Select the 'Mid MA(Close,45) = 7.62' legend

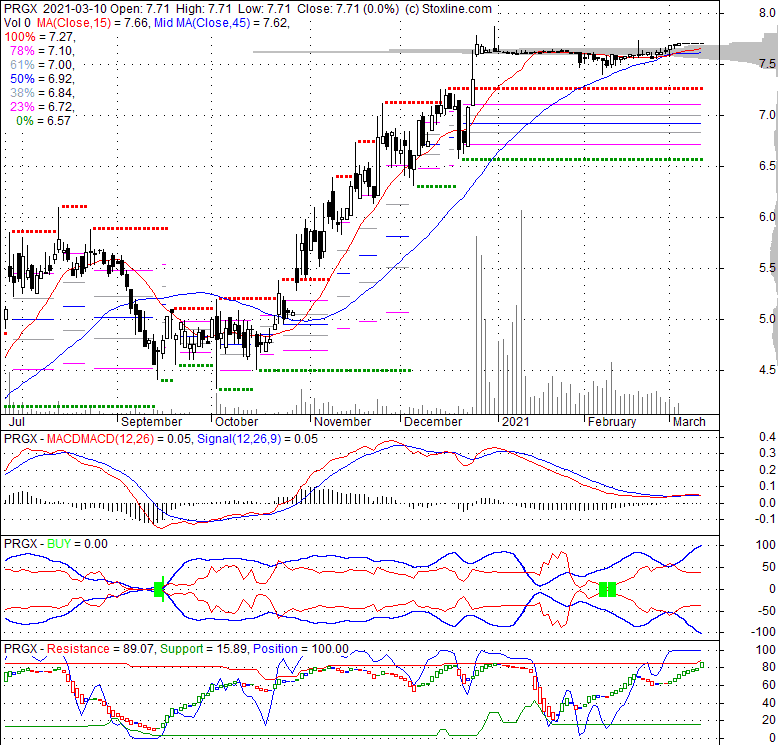(221, 23)
